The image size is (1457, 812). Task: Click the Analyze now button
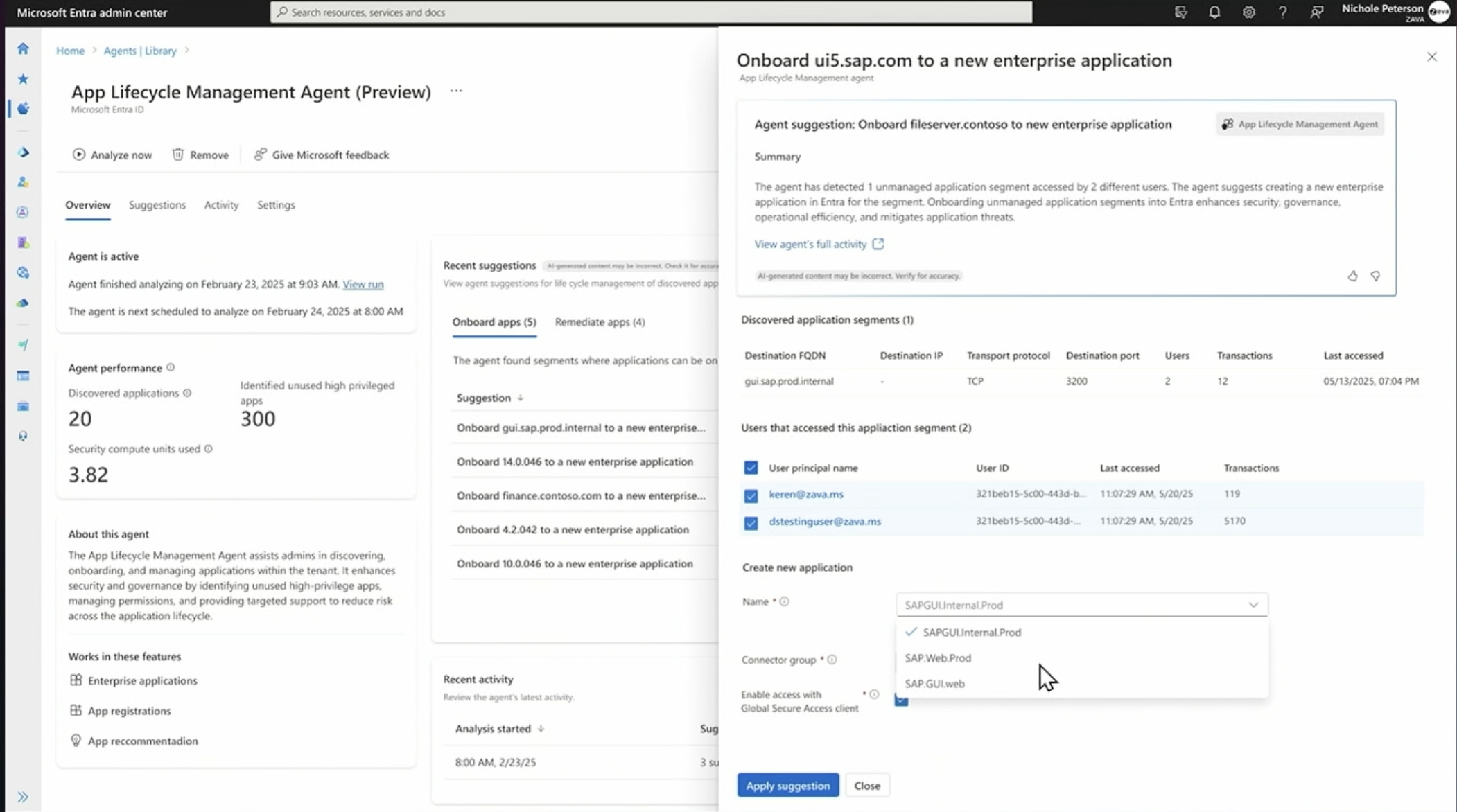[x=112, y=155]
